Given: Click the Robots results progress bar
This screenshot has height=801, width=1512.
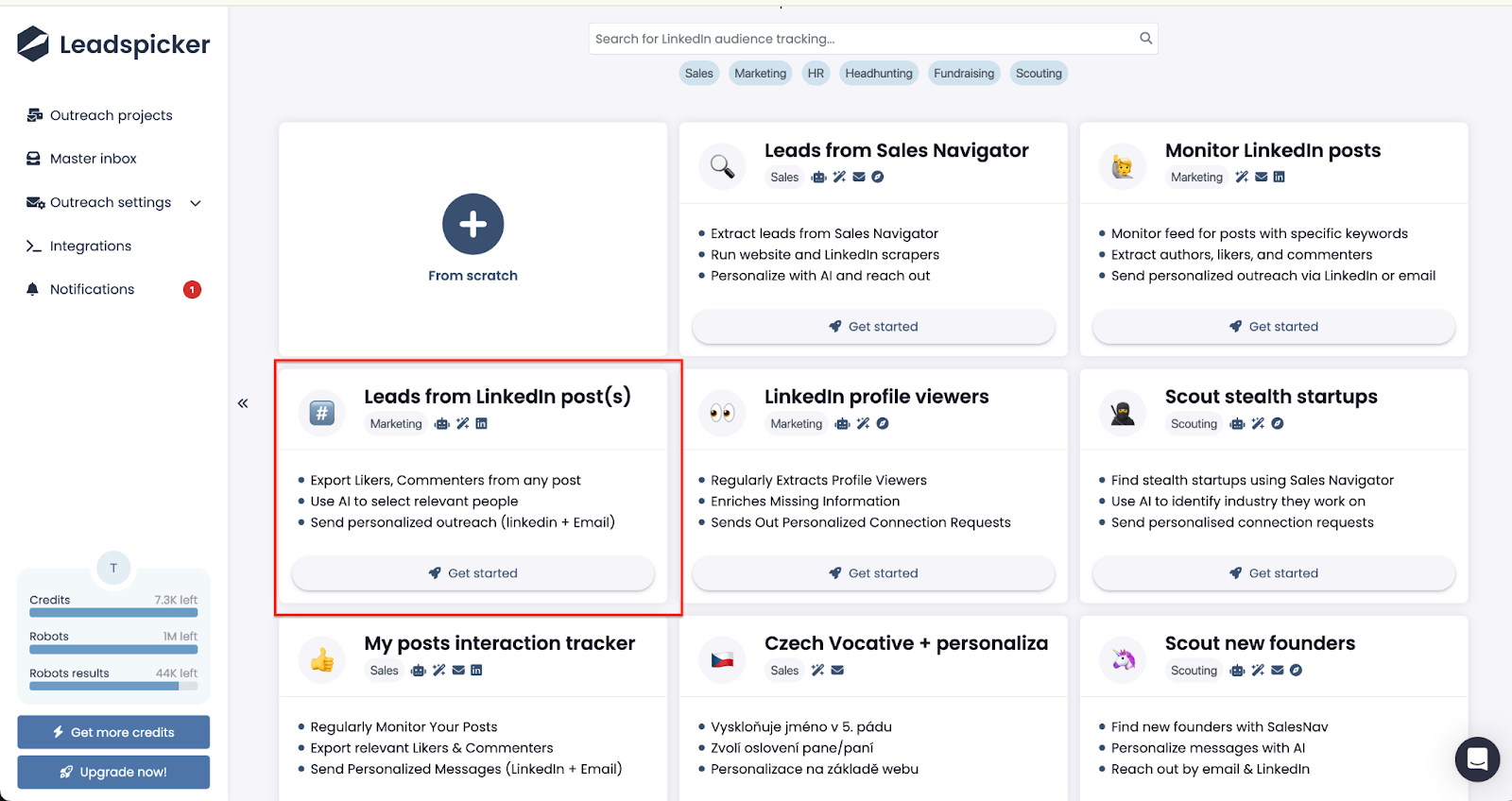Looking at the screenshot, I should click(113, 687).
